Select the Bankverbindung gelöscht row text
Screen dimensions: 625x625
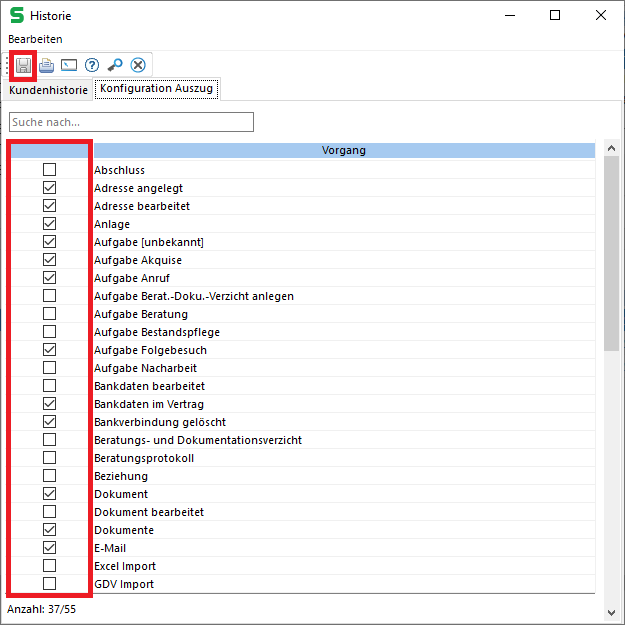point(159,422)
